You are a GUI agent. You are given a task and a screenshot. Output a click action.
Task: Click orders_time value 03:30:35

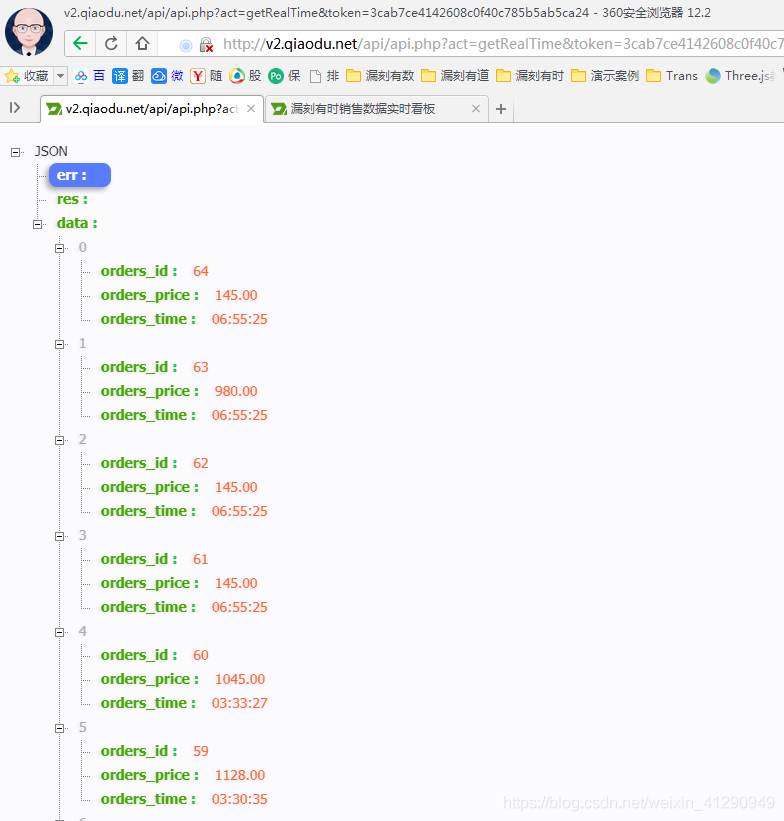239,799
